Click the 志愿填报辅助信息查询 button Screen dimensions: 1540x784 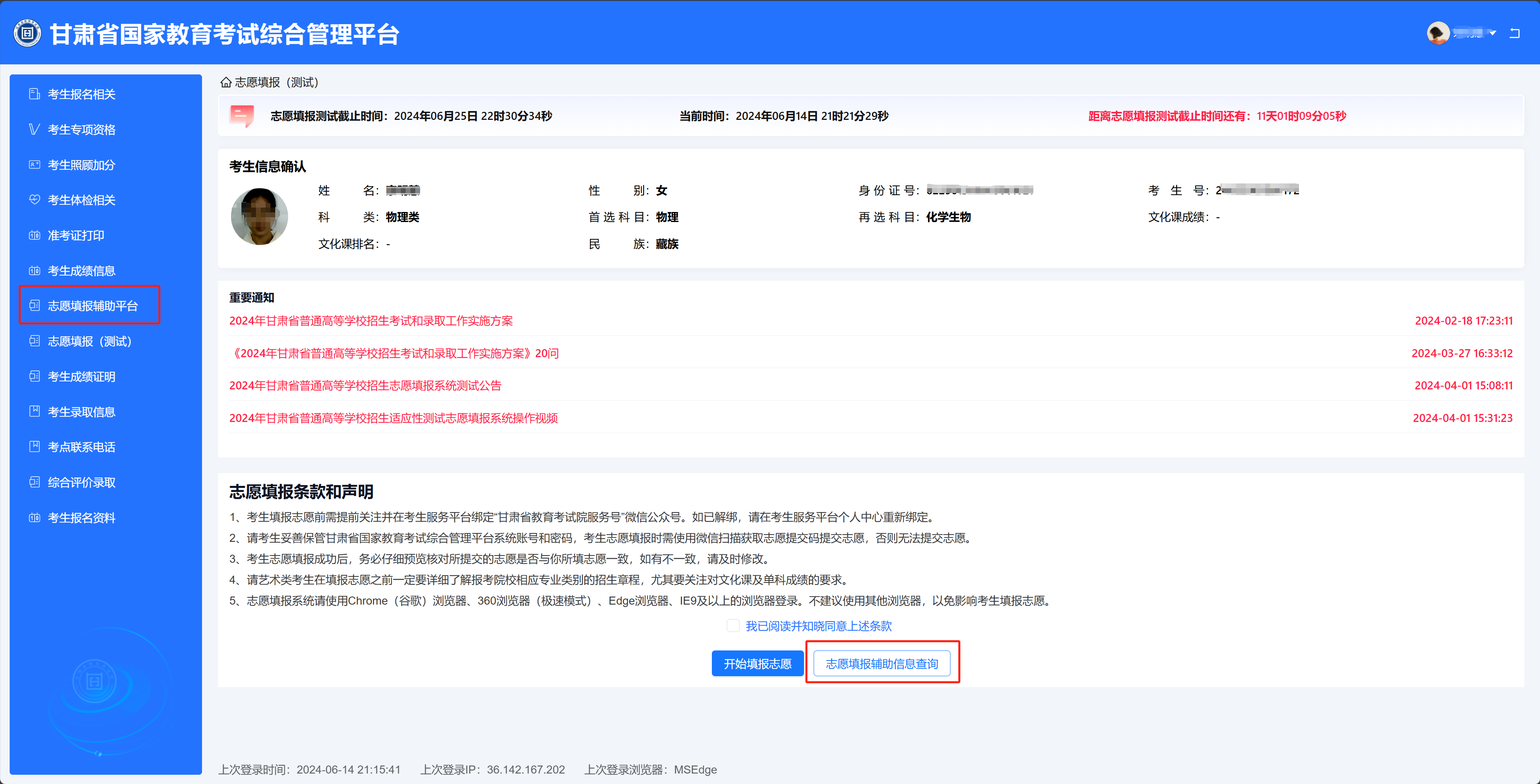(x=881, y=663)
